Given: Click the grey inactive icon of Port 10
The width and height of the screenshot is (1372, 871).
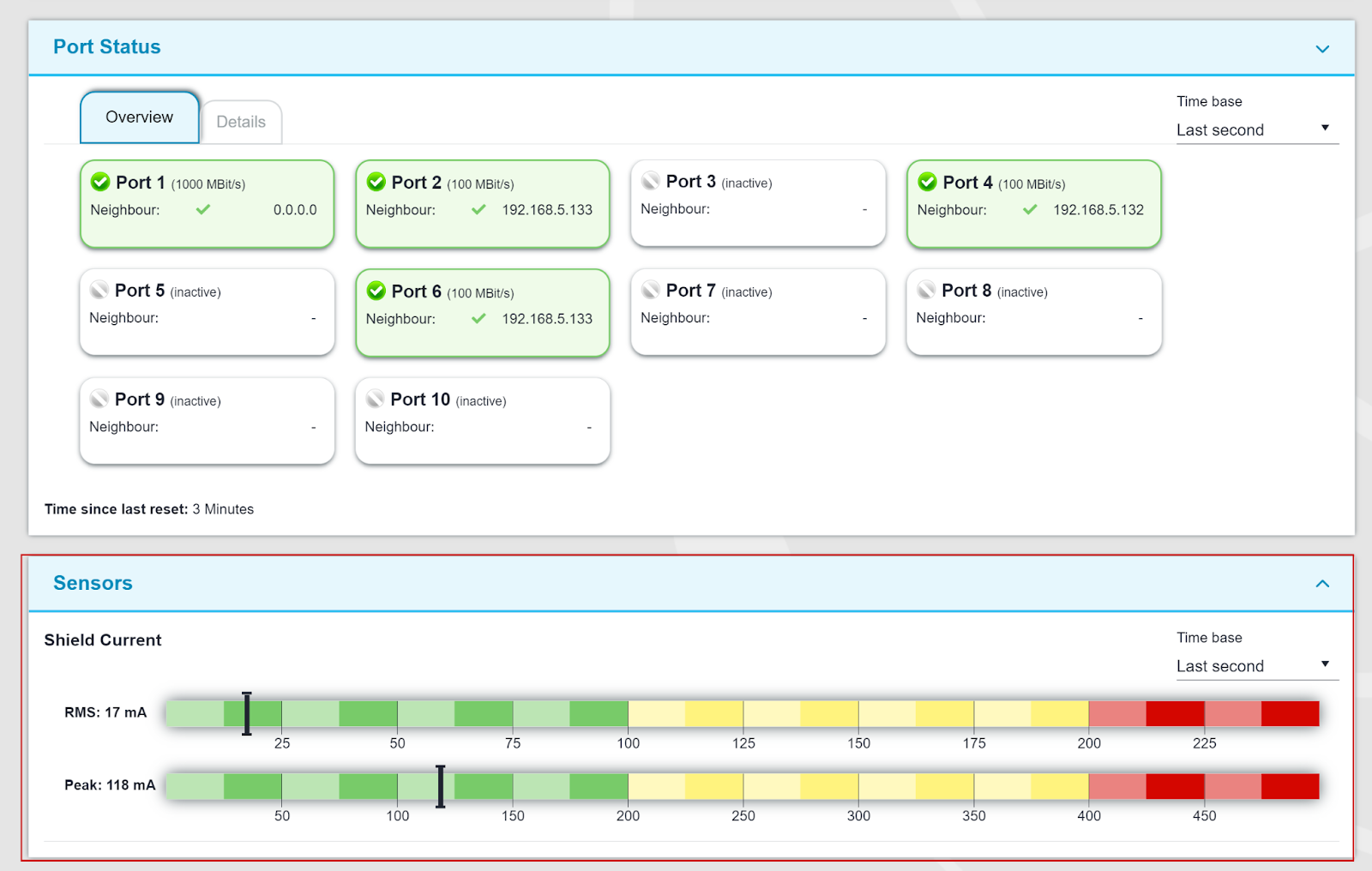Looking at the screenshot, I should (375, 399).
